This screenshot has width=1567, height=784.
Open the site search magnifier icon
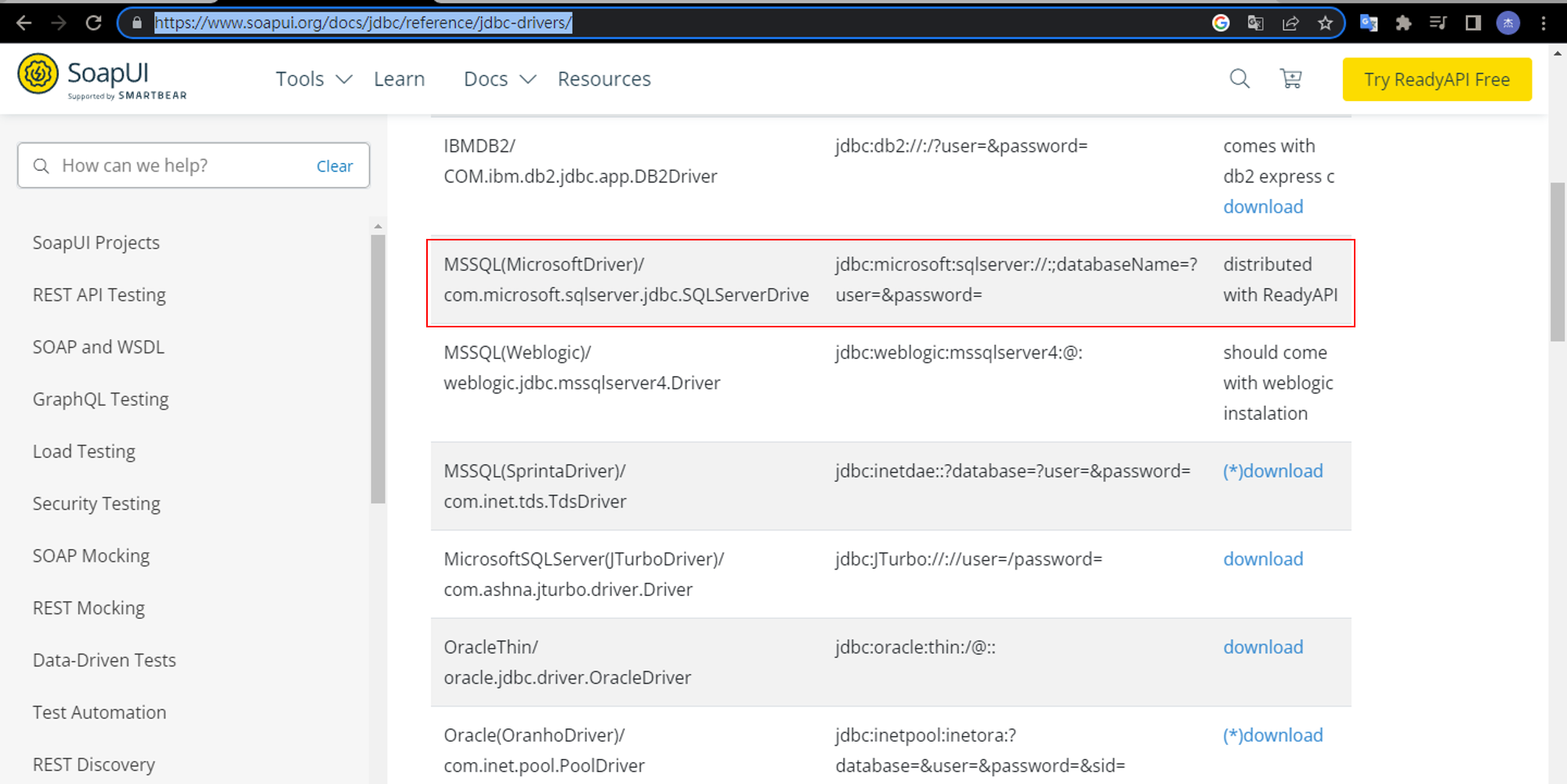1239,79
